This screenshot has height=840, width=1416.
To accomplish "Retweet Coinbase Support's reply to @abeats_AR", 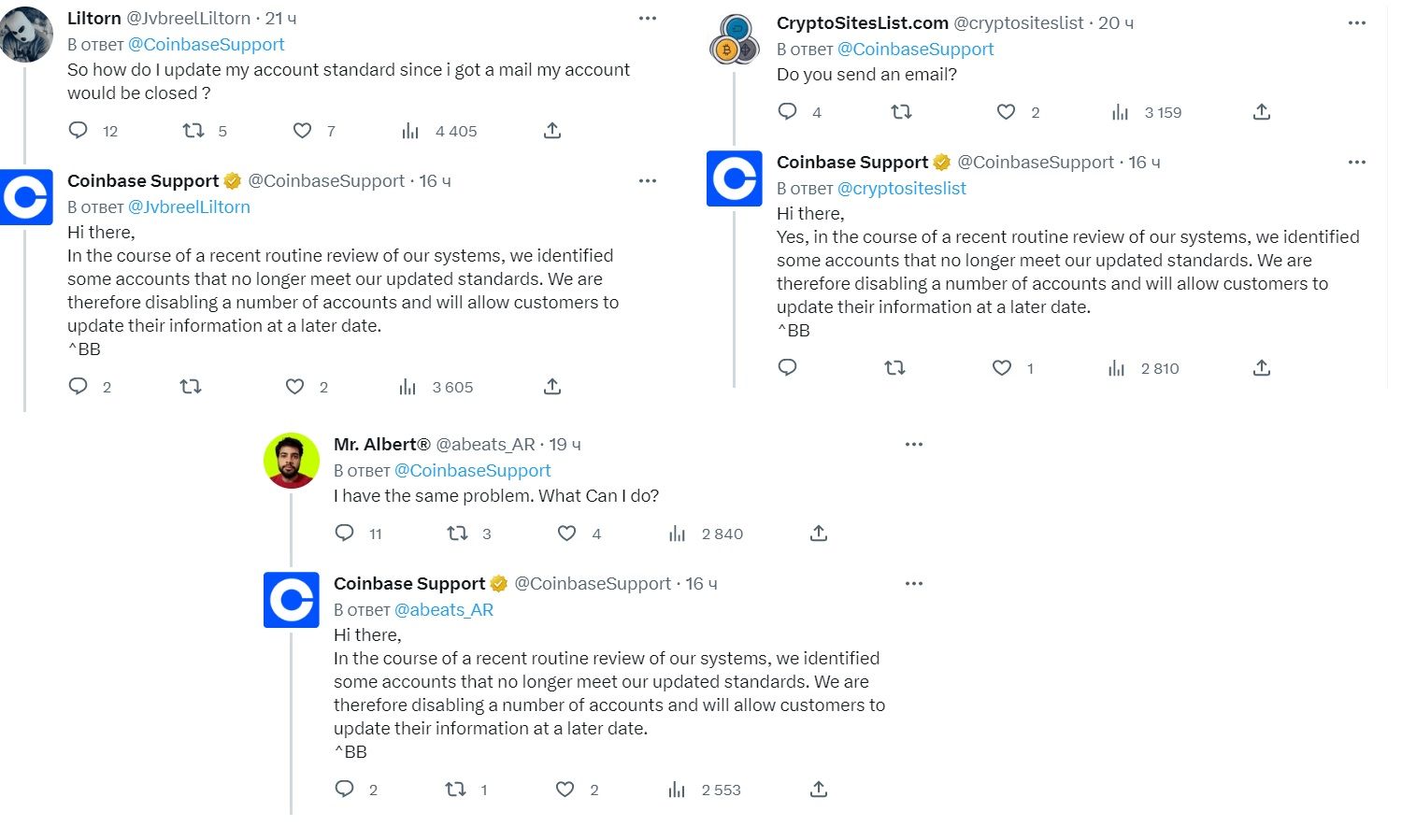I will click(x=455, y=790).
